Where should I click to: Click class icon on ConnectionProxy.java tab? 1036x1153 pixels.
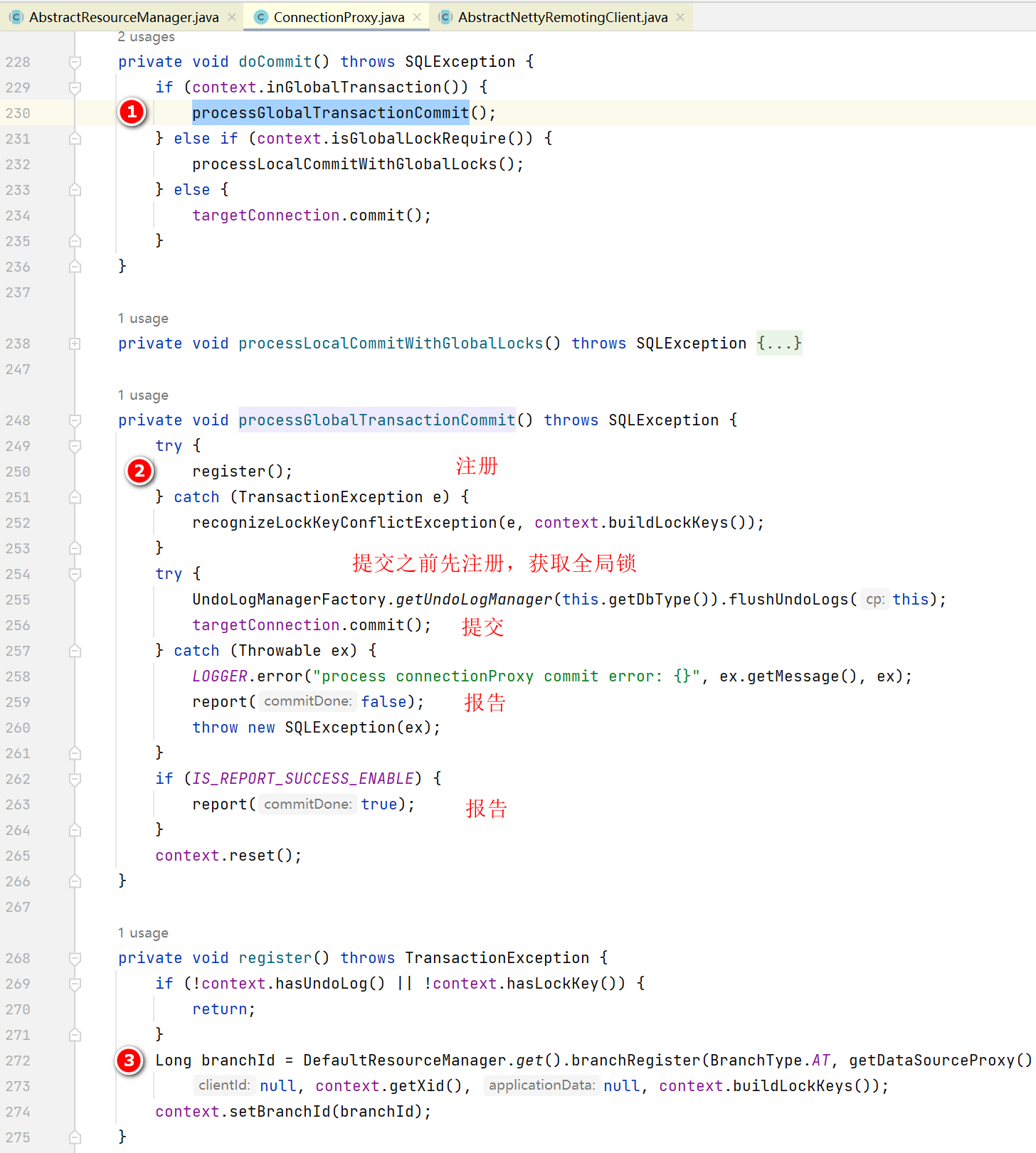pos(261,17)
